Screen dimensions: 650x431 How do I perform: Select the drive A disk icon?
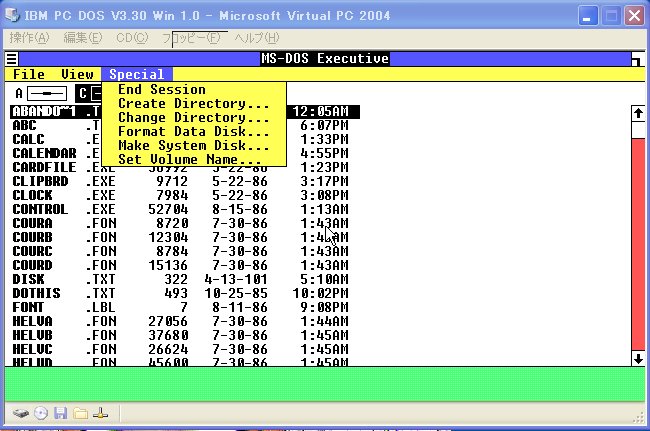click(x=47, y=93)
